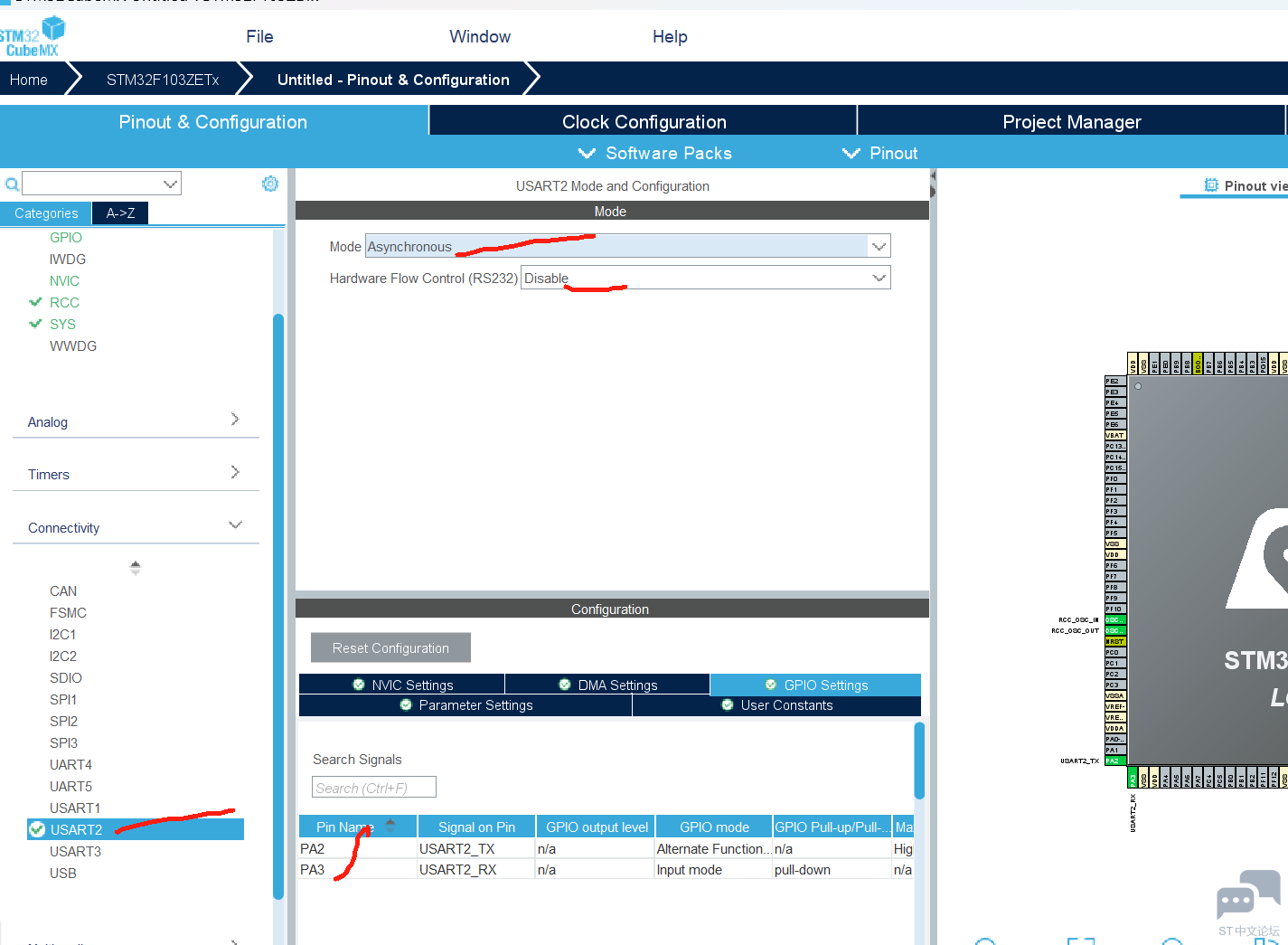Select USB under Connectivity
The image size is (1288, 945).
[x=63, y=873]
